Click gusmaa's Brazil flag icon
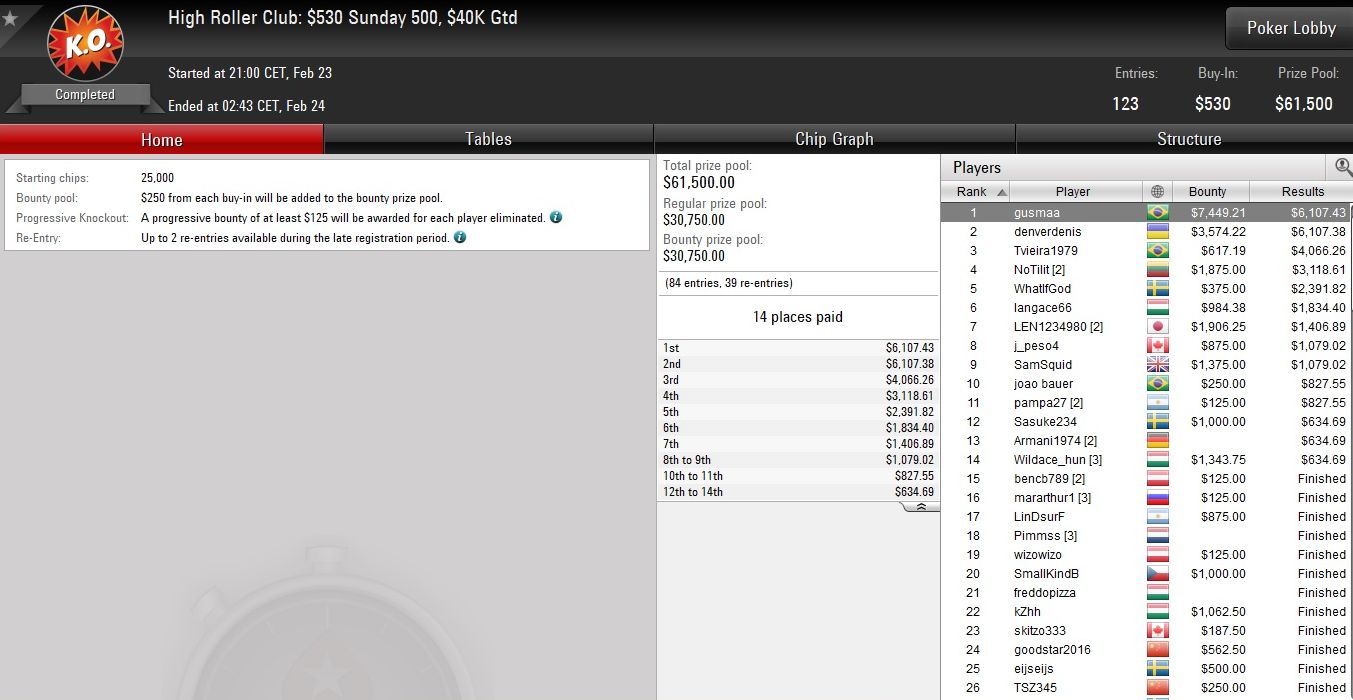 1158,213
